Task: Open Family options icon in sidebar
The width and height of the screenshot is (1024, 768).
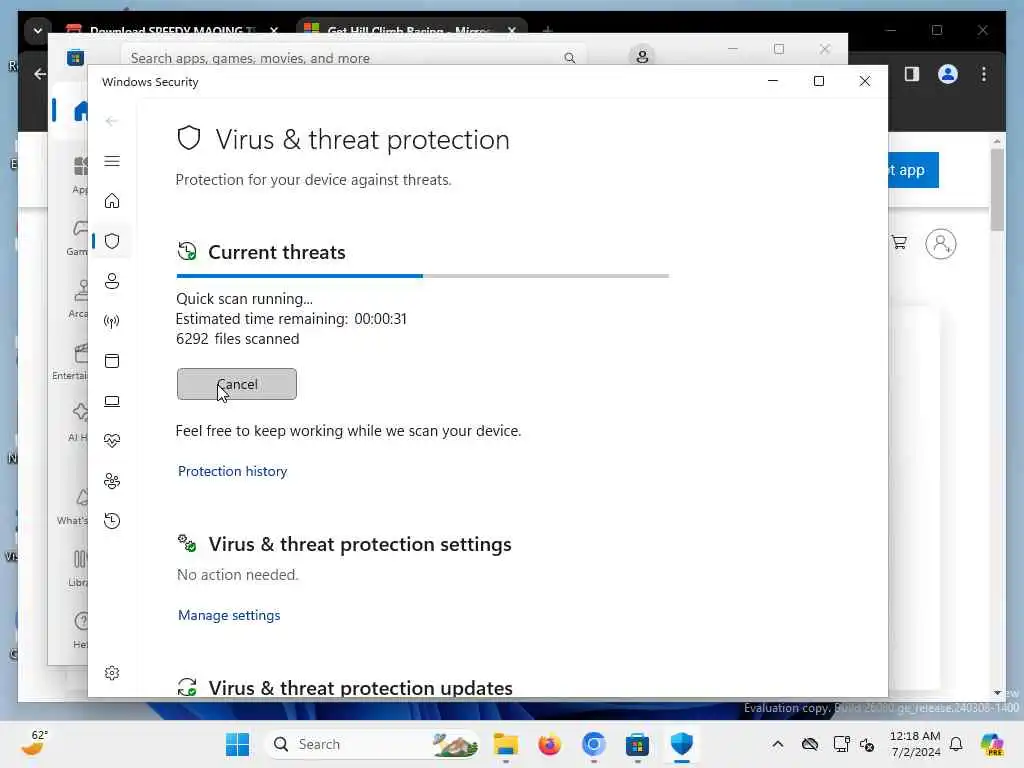Action: (x=112, y=481)
